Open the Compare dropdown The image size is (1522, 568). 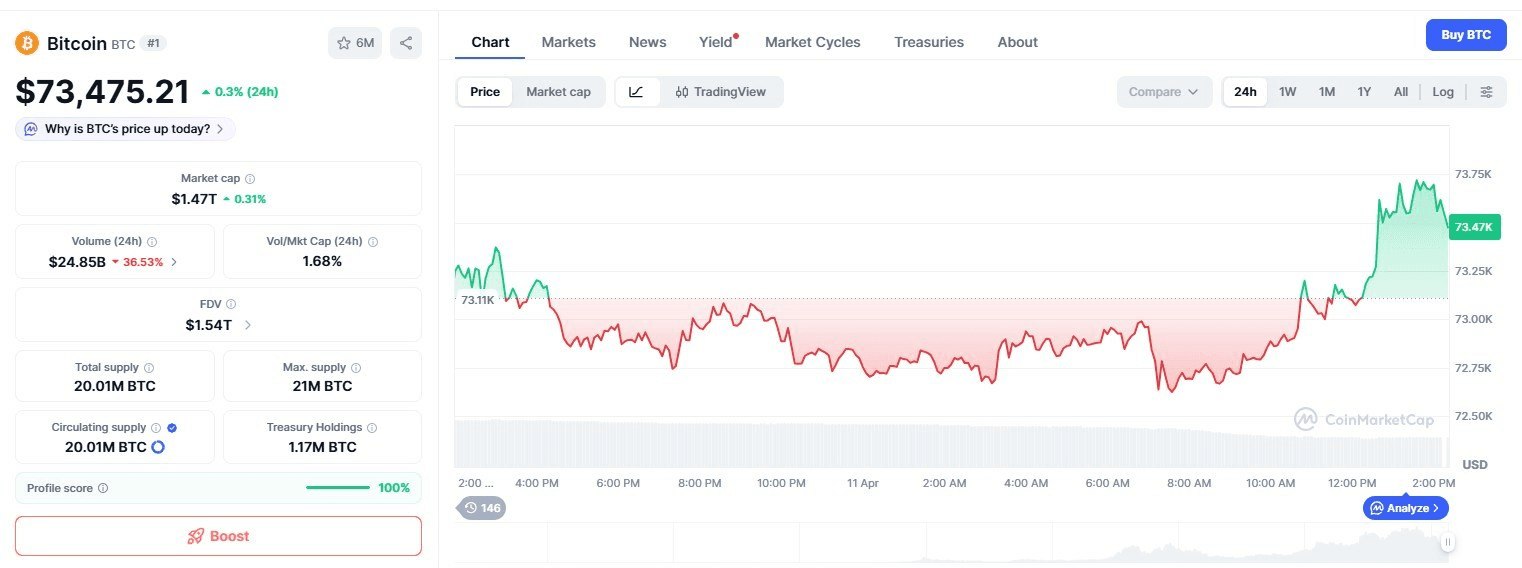pos(1163,92)
